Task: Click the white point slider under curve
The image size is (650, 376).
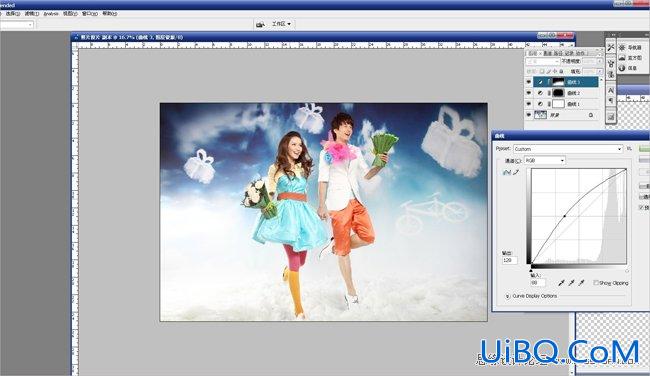Action: pos(626,270)
